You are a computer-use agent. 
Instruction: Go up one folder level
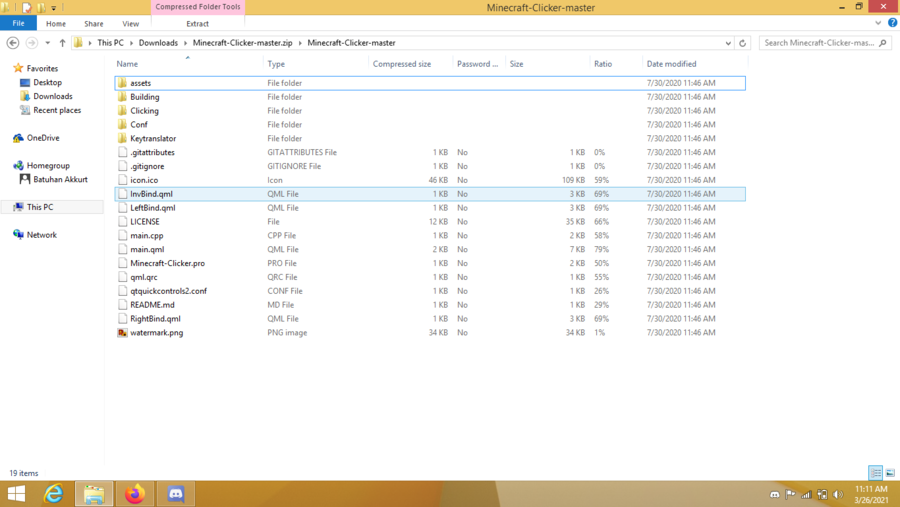(x=62, y=43)
